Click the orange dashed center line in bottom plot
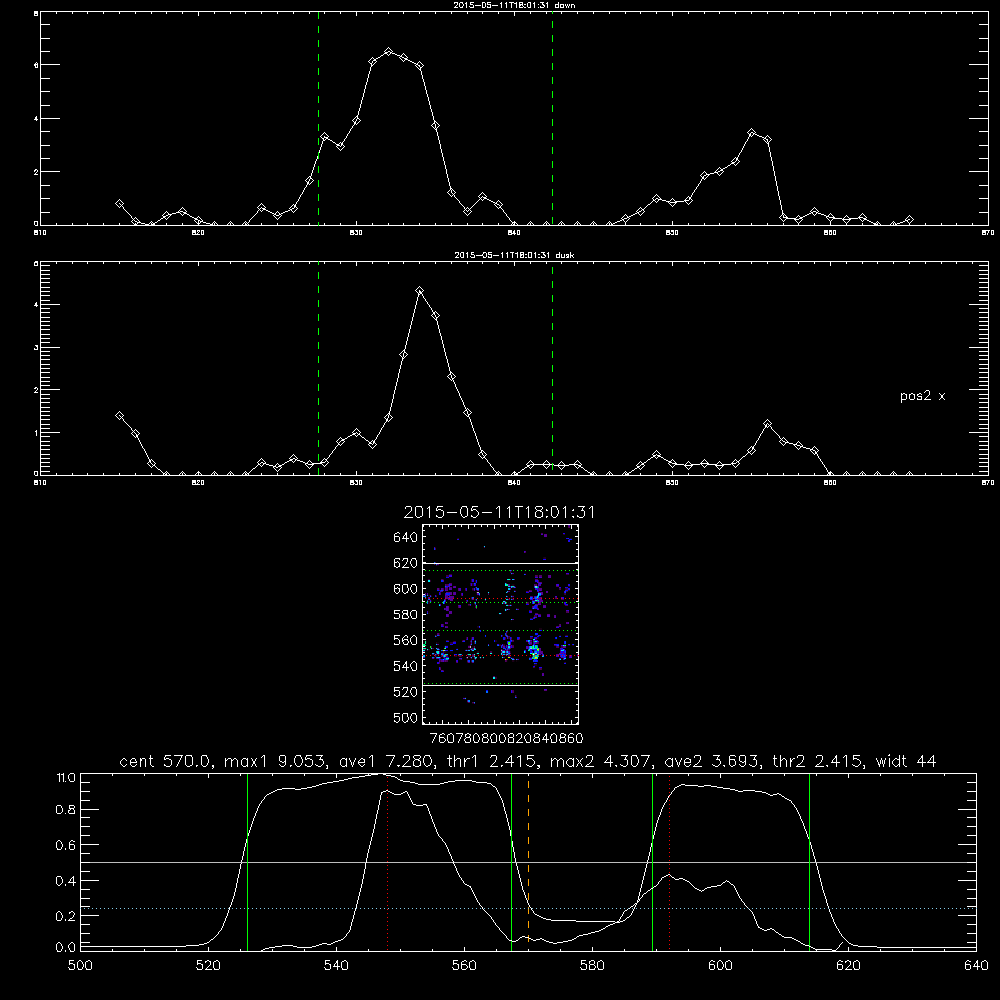The width and height of the screenshot is (1000, 1000). point(529,861)
